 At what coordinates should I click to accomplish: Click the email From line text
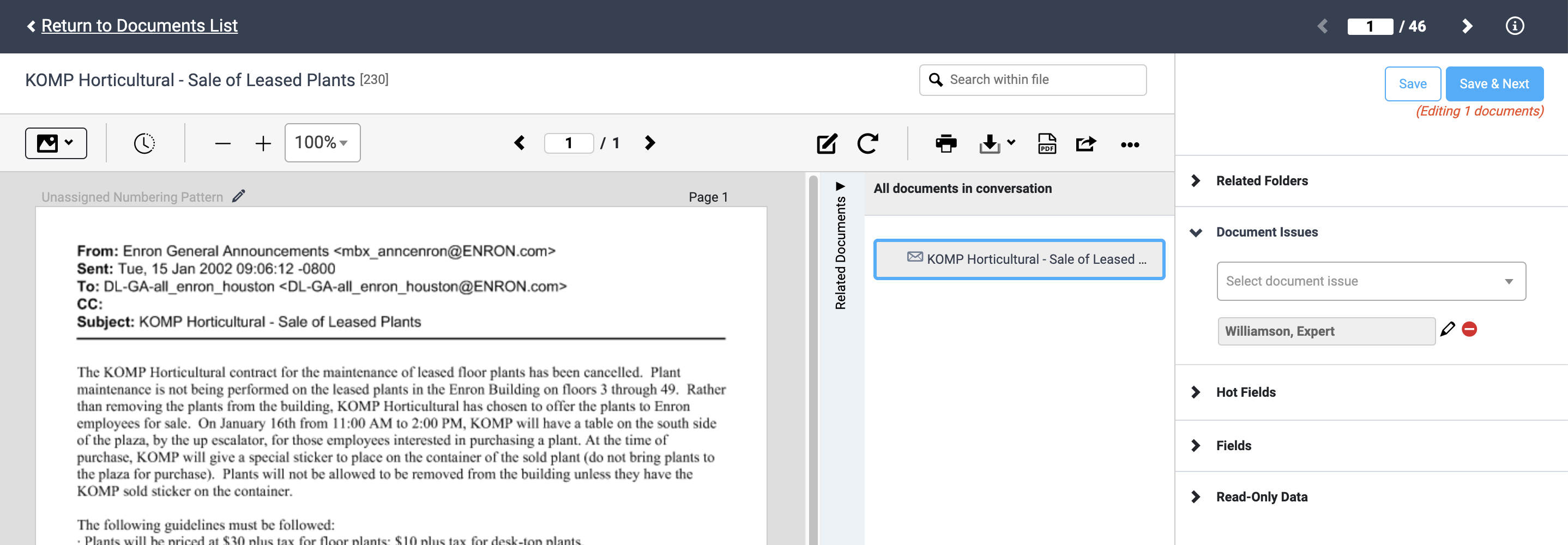316,251
